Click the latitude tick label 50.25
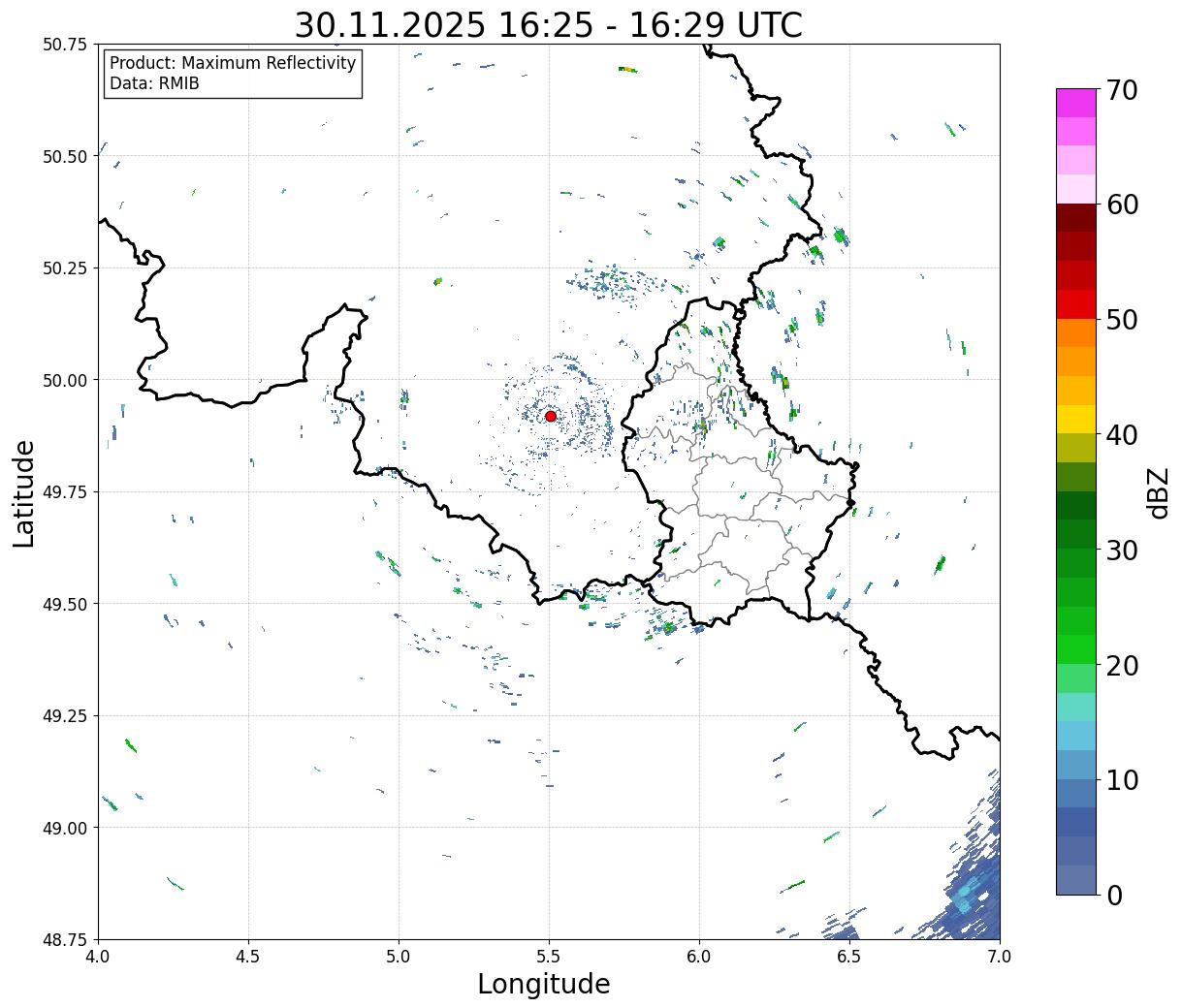The width and height of the screenshot is (1182, 1008). (x=65, y=268)
